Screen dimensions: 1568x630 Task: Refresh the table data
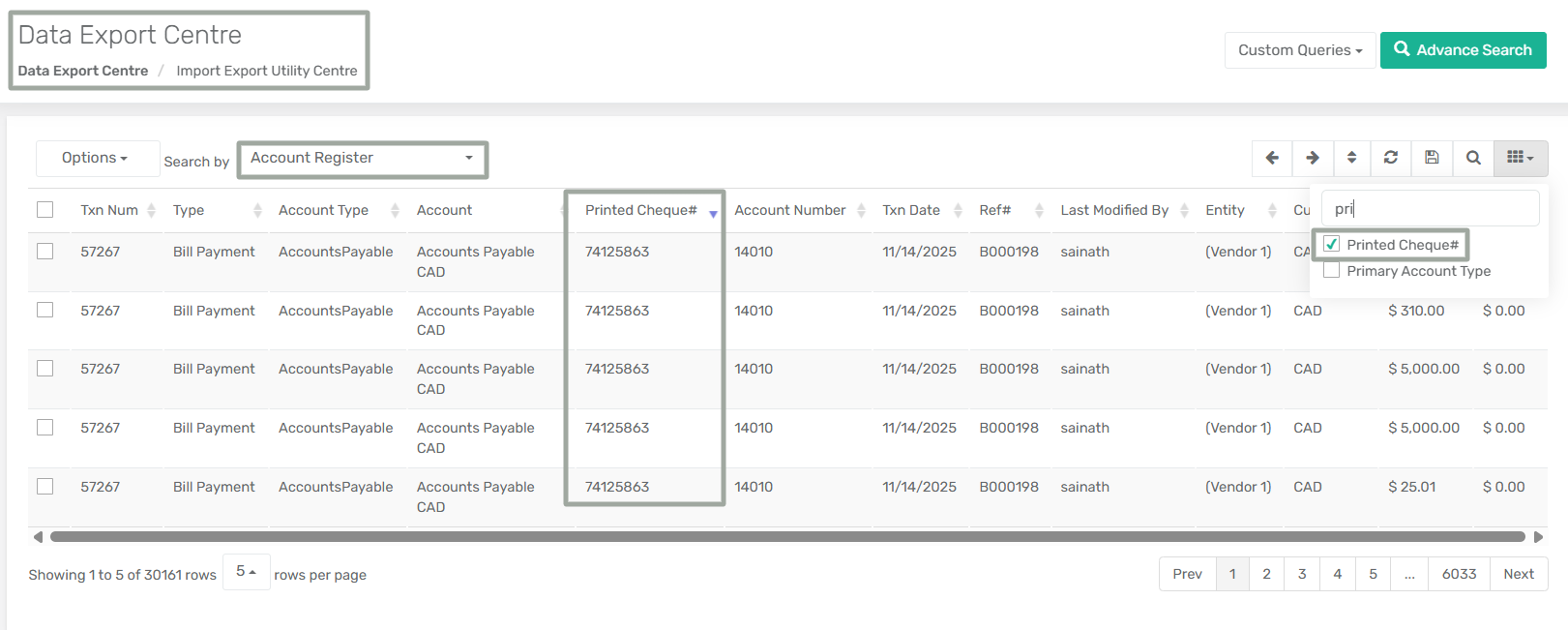1391,158
